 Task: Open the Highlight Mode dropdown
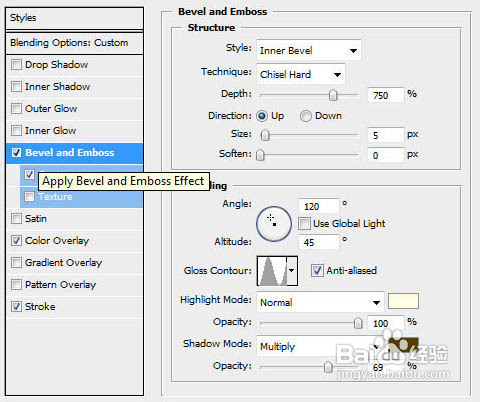tap(320, 302)
